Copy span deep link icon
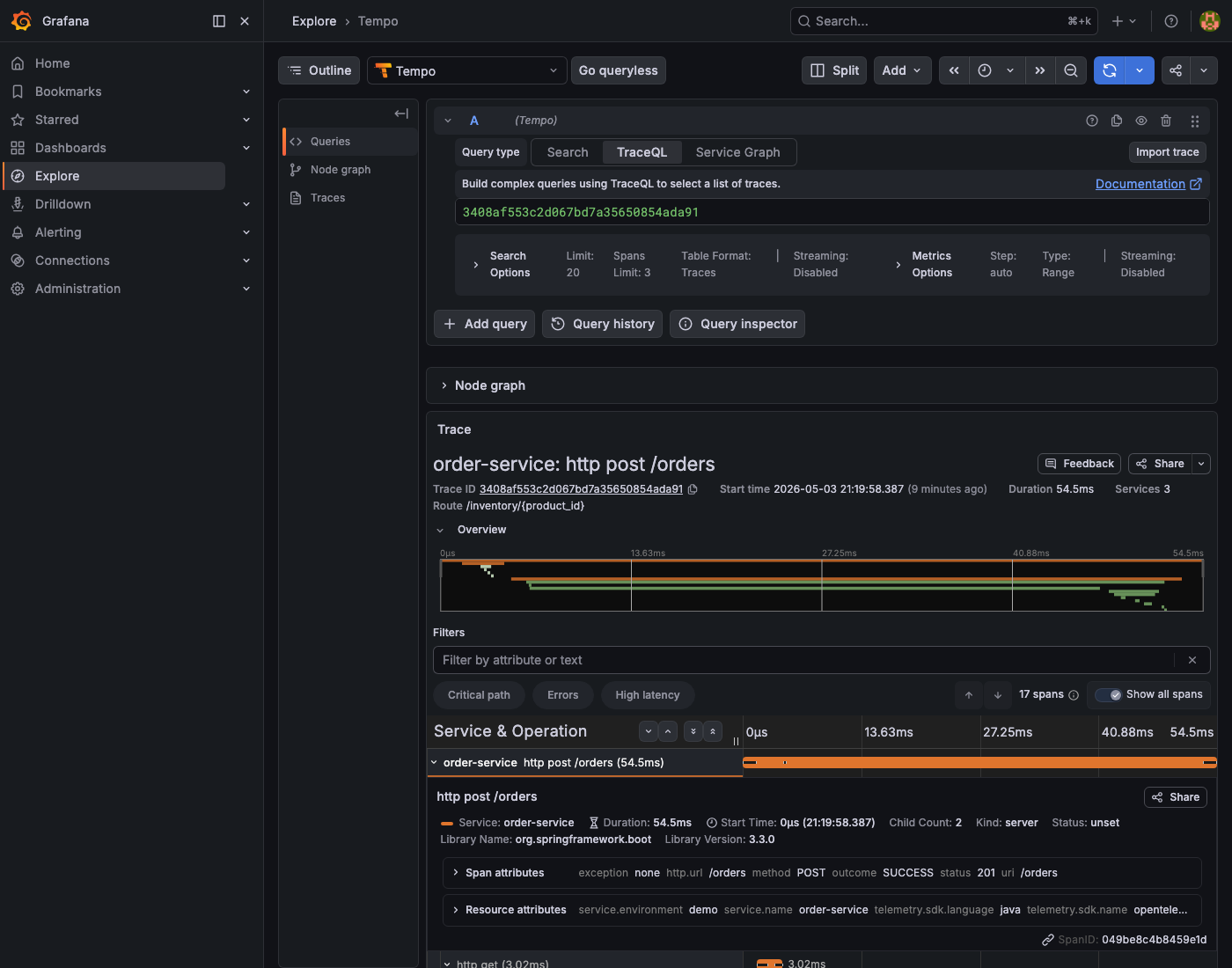1232x968 pixels. coord(1048,940)
